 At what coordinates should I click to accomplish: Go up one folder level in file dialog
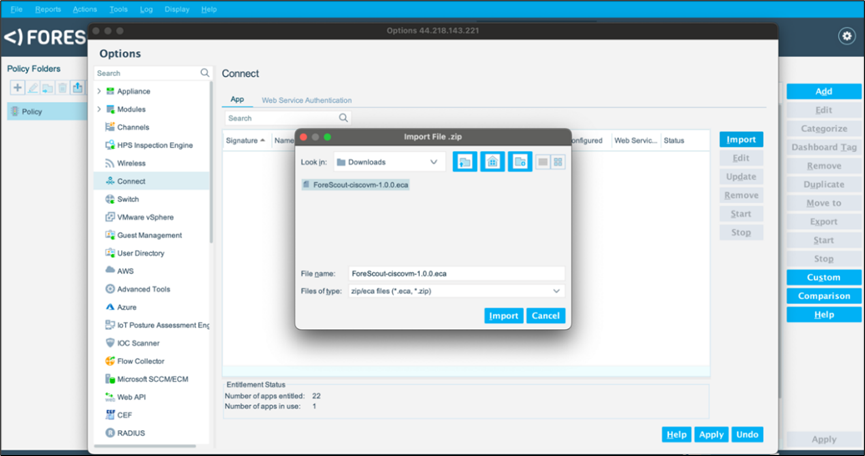[x=465, y=162]
